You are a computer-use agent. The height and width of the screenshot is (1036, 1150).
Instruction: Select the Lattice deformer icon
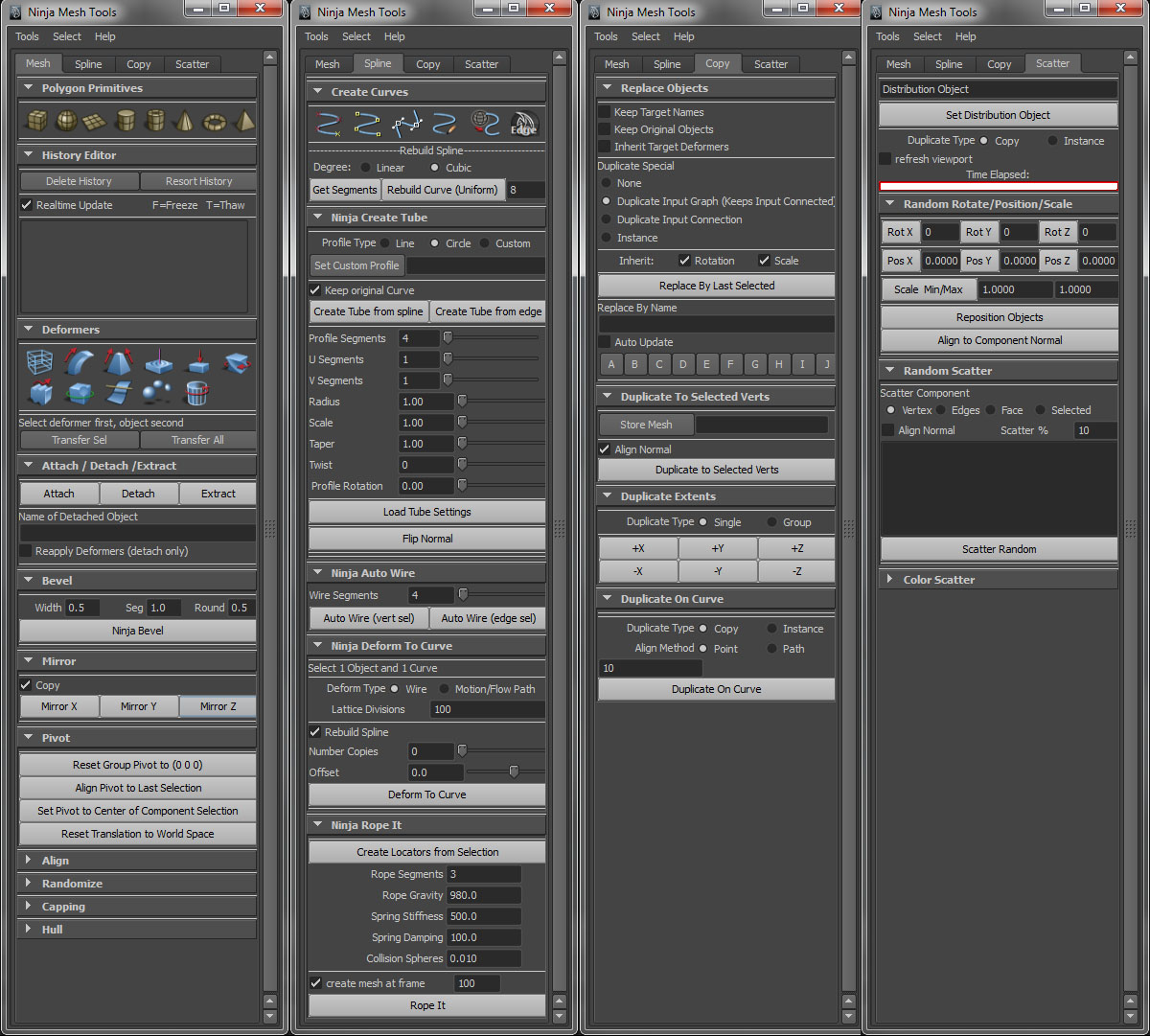click(x=40, y=362)
